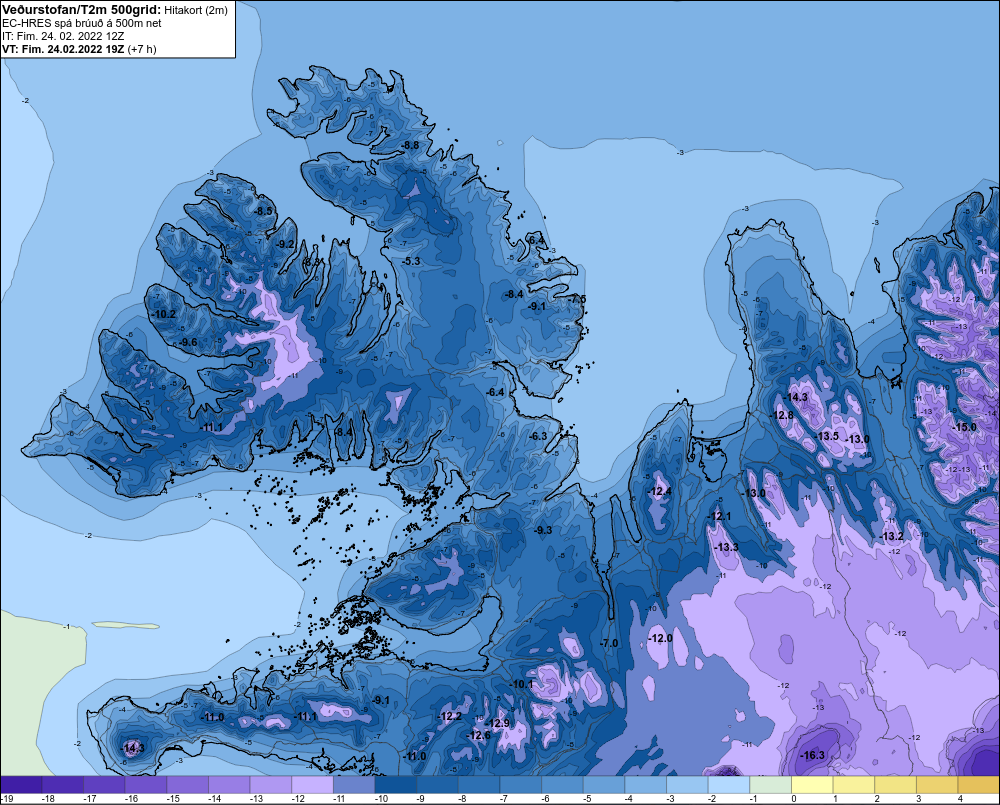The width and height of the screenshot is (1000, 805).
Task: Click the -7.5 temperature label
Action: click(x=577, y=299)
